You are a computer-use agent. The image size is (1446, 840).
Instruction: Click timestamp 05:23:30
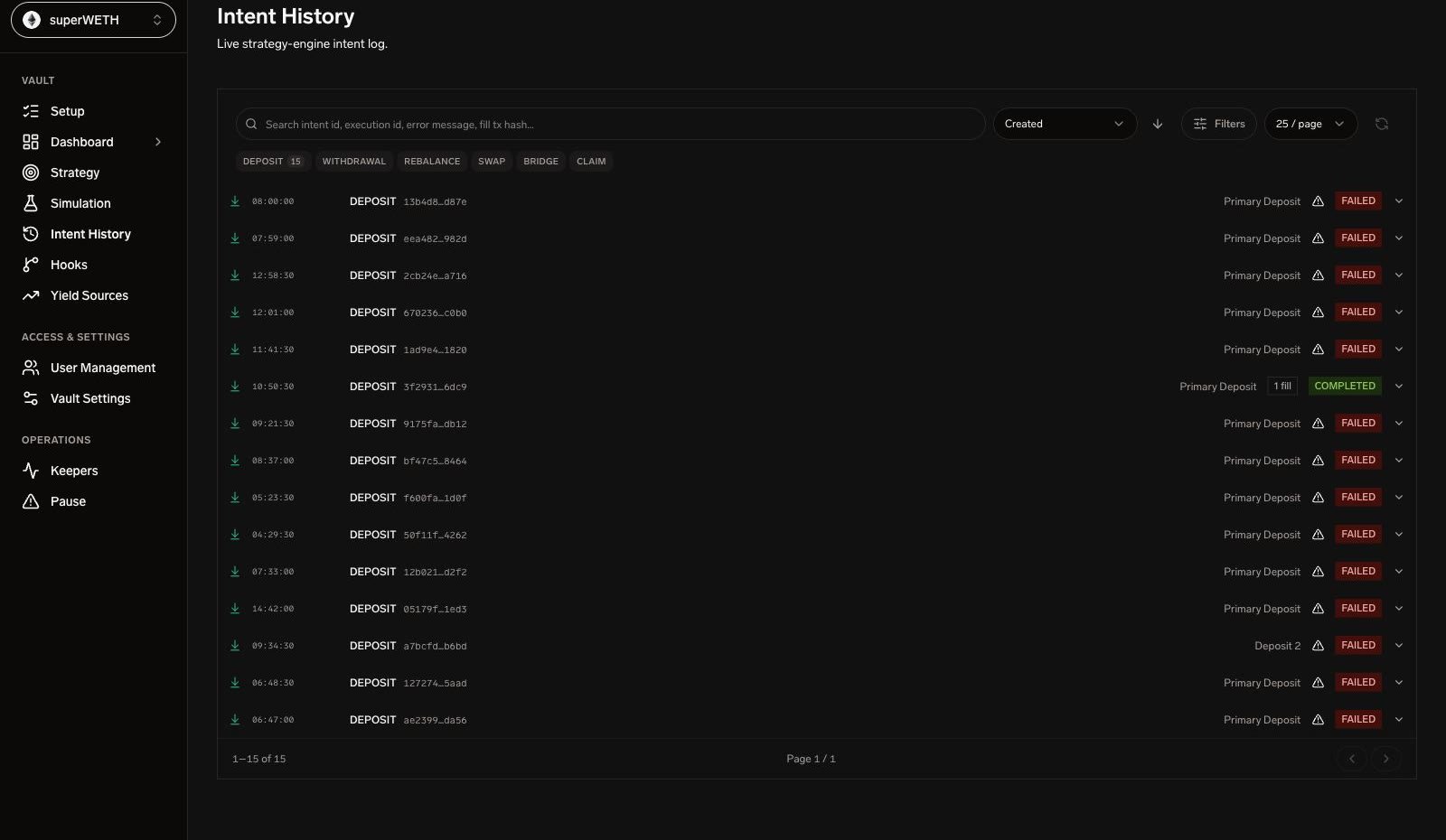pos(273,498)
